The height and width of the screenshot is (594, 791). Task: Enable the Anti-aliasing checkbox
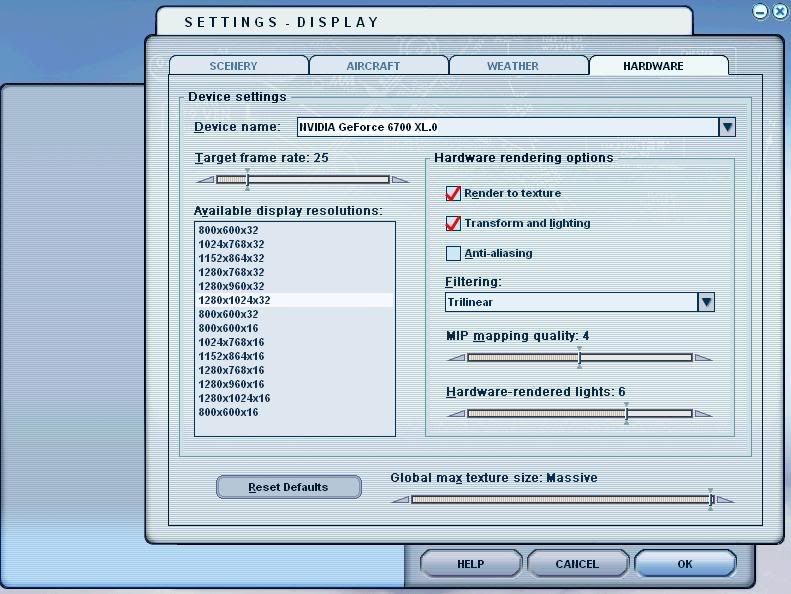[453, 253]
